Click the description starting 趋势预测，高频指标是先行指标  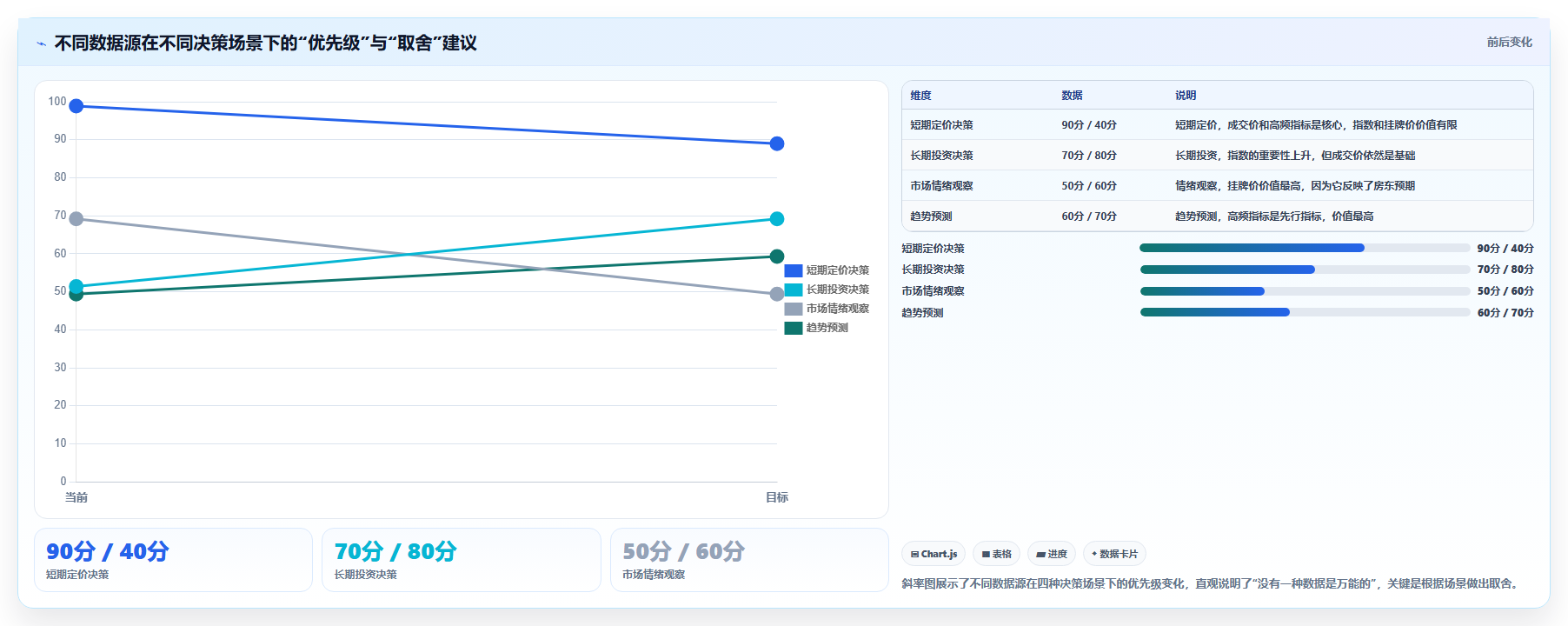[x=1274, y=216]
